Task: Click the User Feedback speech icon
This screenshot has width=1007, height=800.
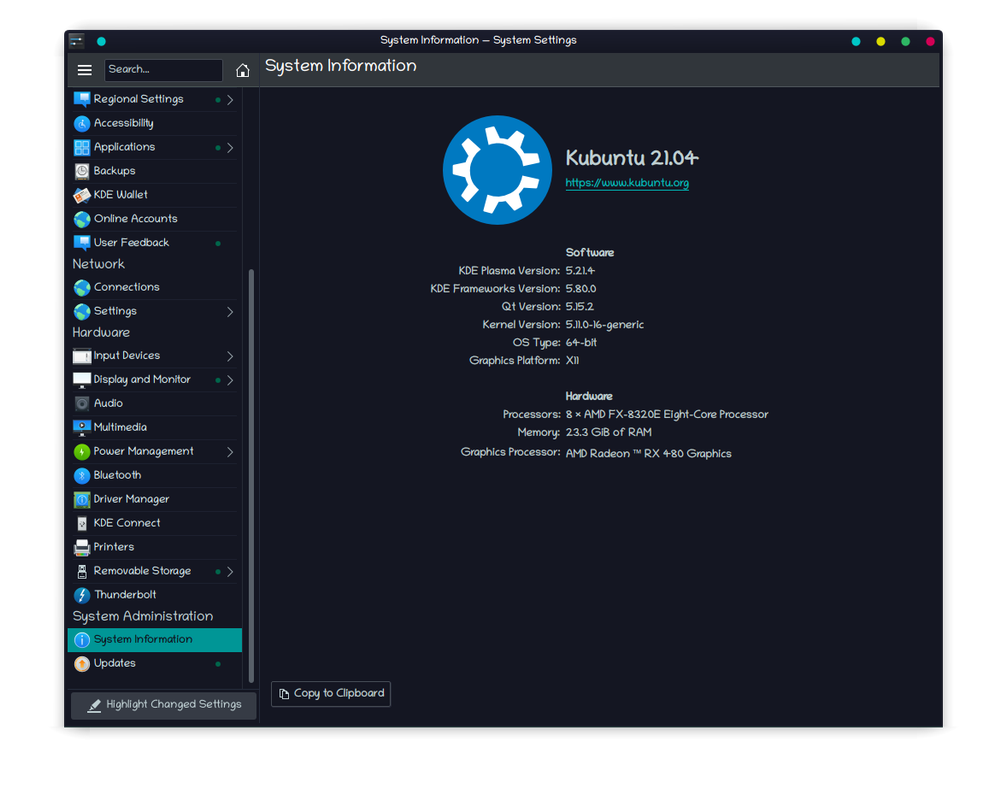Action: pyautogui.click(x=82, y=243)
